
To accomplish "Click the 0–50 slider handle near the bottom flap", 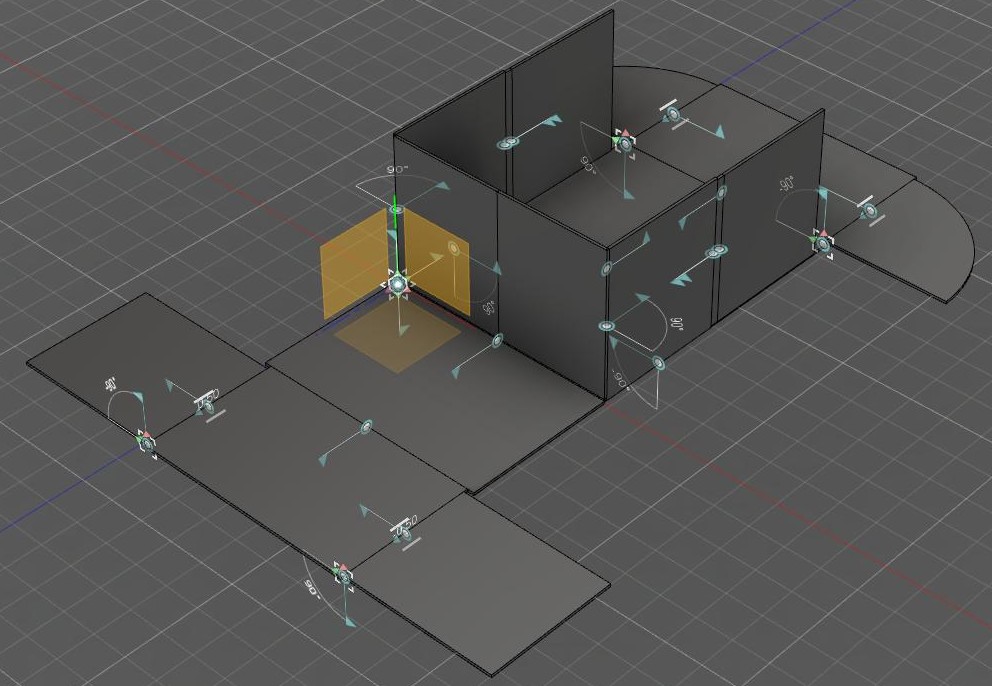I will point(403,528).
